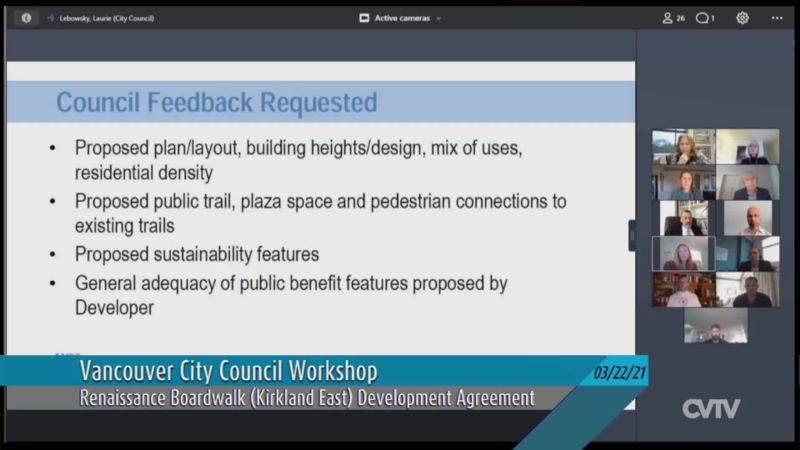Click the Council Feedback Requested slide heading

point(216,102)
